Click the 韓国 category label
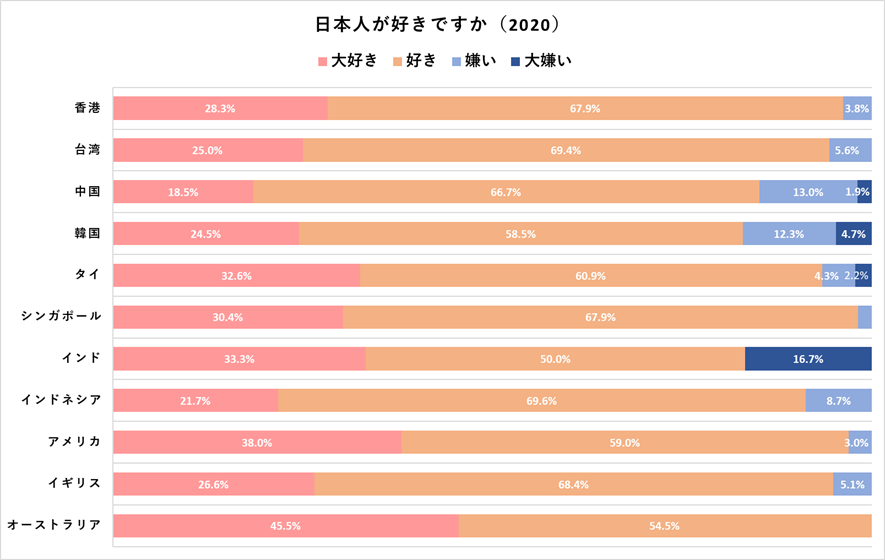The image size is (885, 560). coord(87,233)
